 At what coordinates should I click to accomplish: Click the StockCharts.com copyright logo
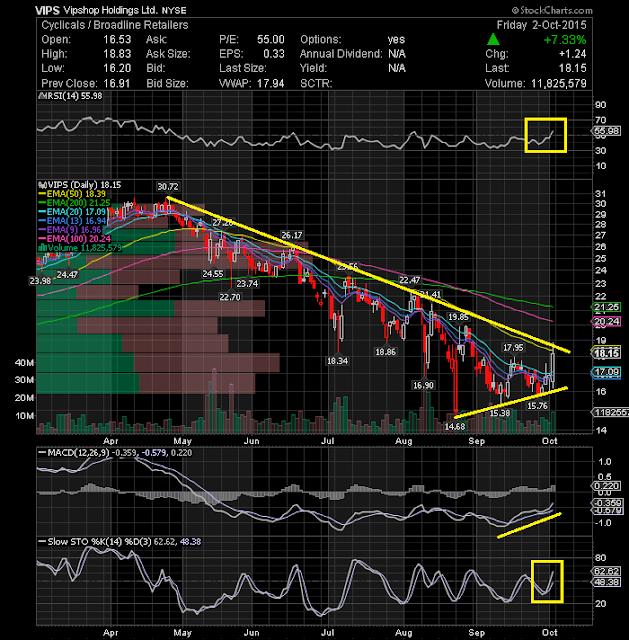552,10
